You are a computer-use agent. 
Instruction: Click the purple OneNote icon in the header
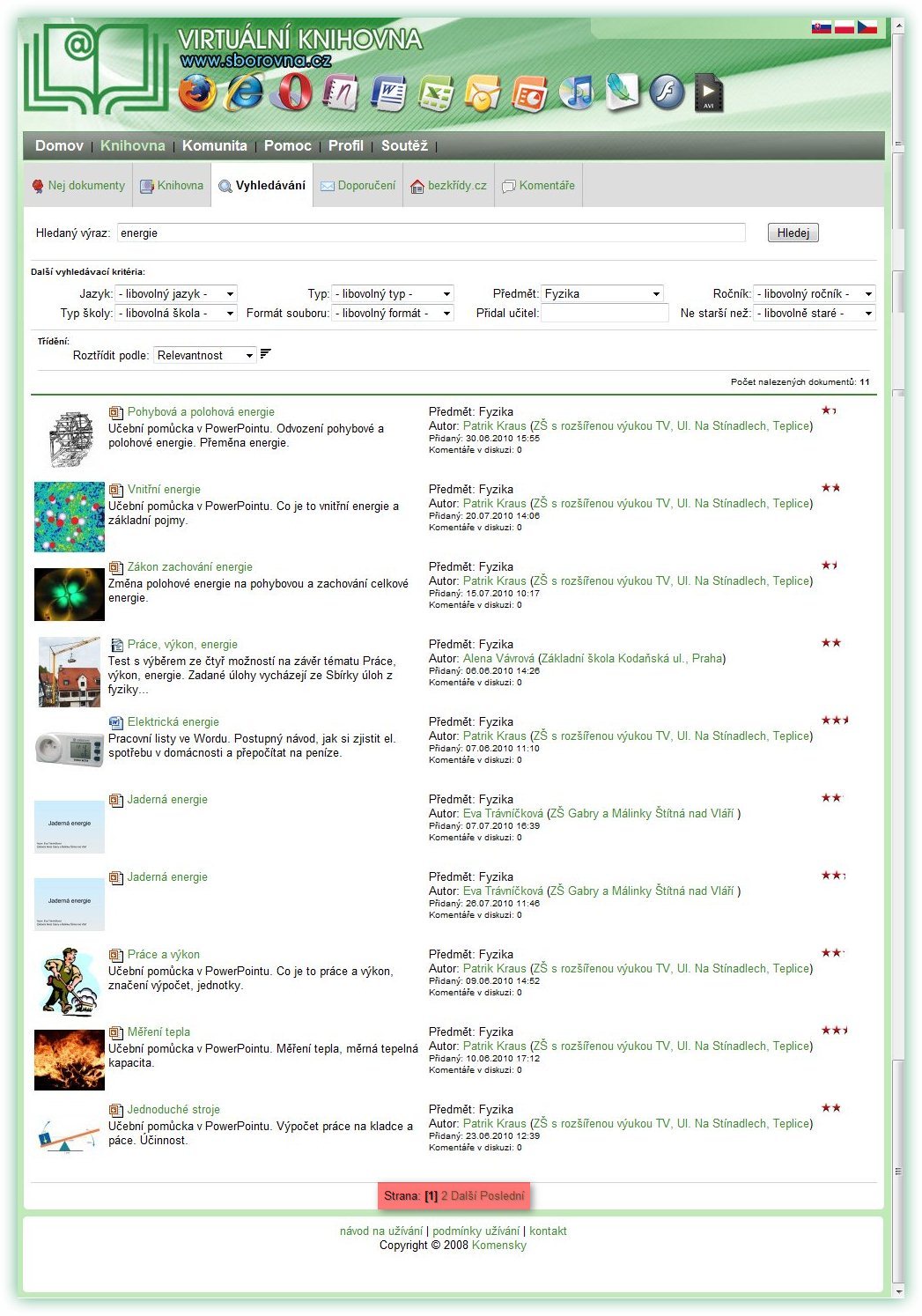[x=340, y=92]
